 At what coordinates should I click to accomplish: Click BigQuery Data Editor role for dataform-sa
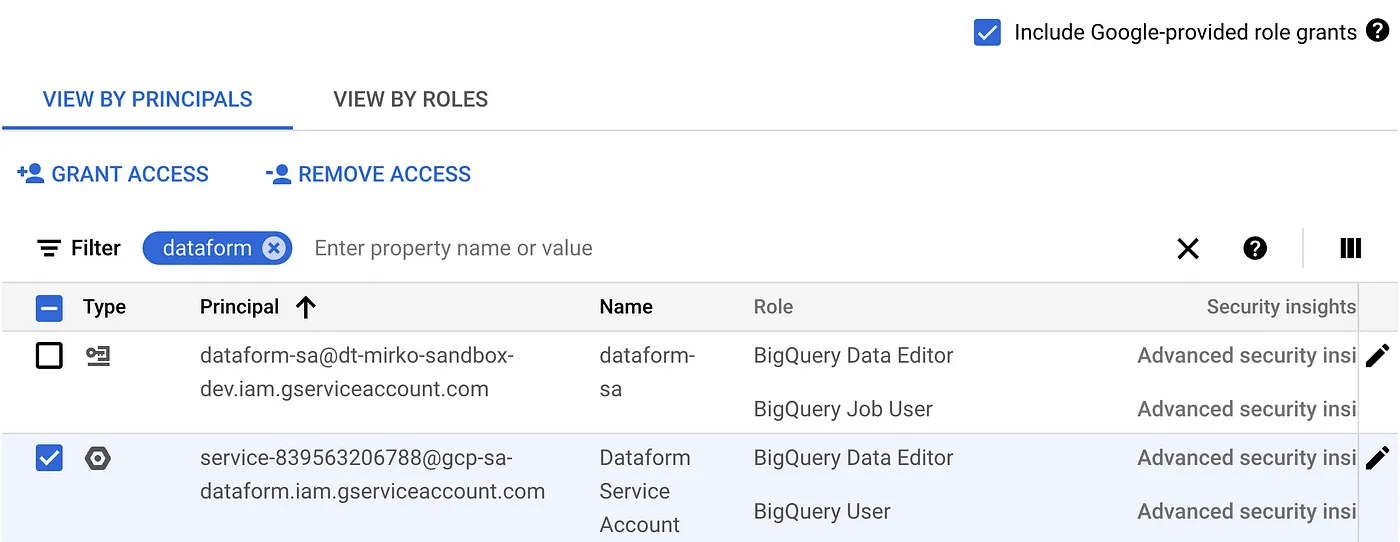tap(854, 356)
